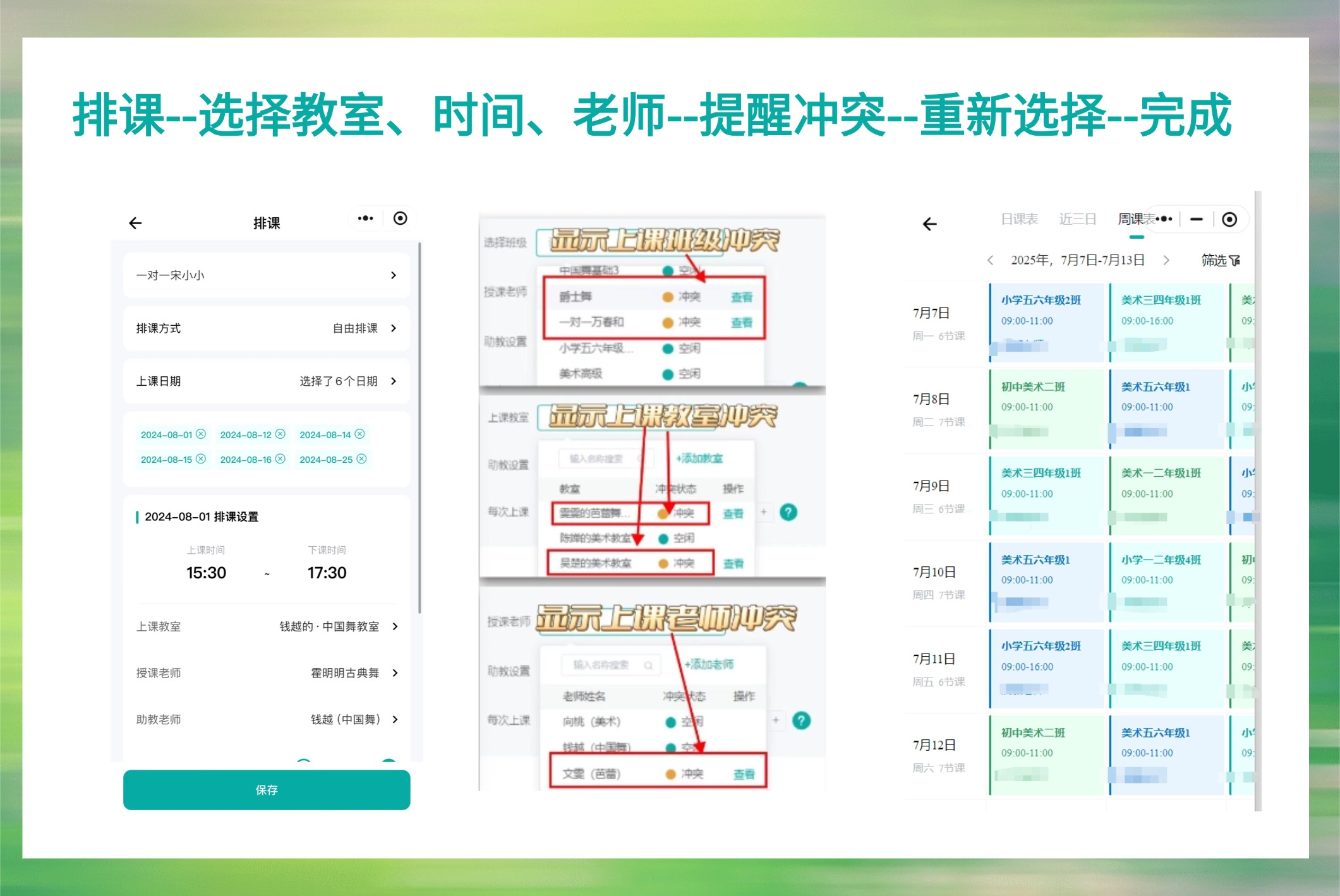Image resolution: width=1340 pixels, height=896 pixels.
Task: Click +添加教室 link
Action: point(699,458)
